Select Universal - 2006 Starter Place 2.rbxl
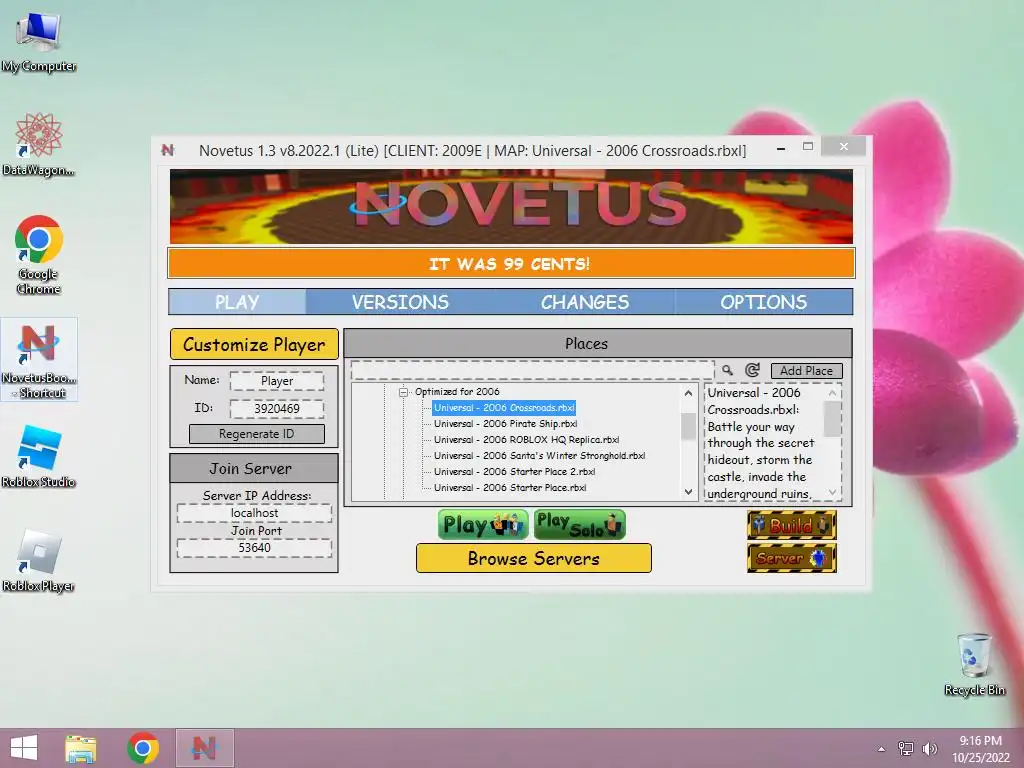Image resolution: width=1024 pixels, height=768 pixels. 515,472
